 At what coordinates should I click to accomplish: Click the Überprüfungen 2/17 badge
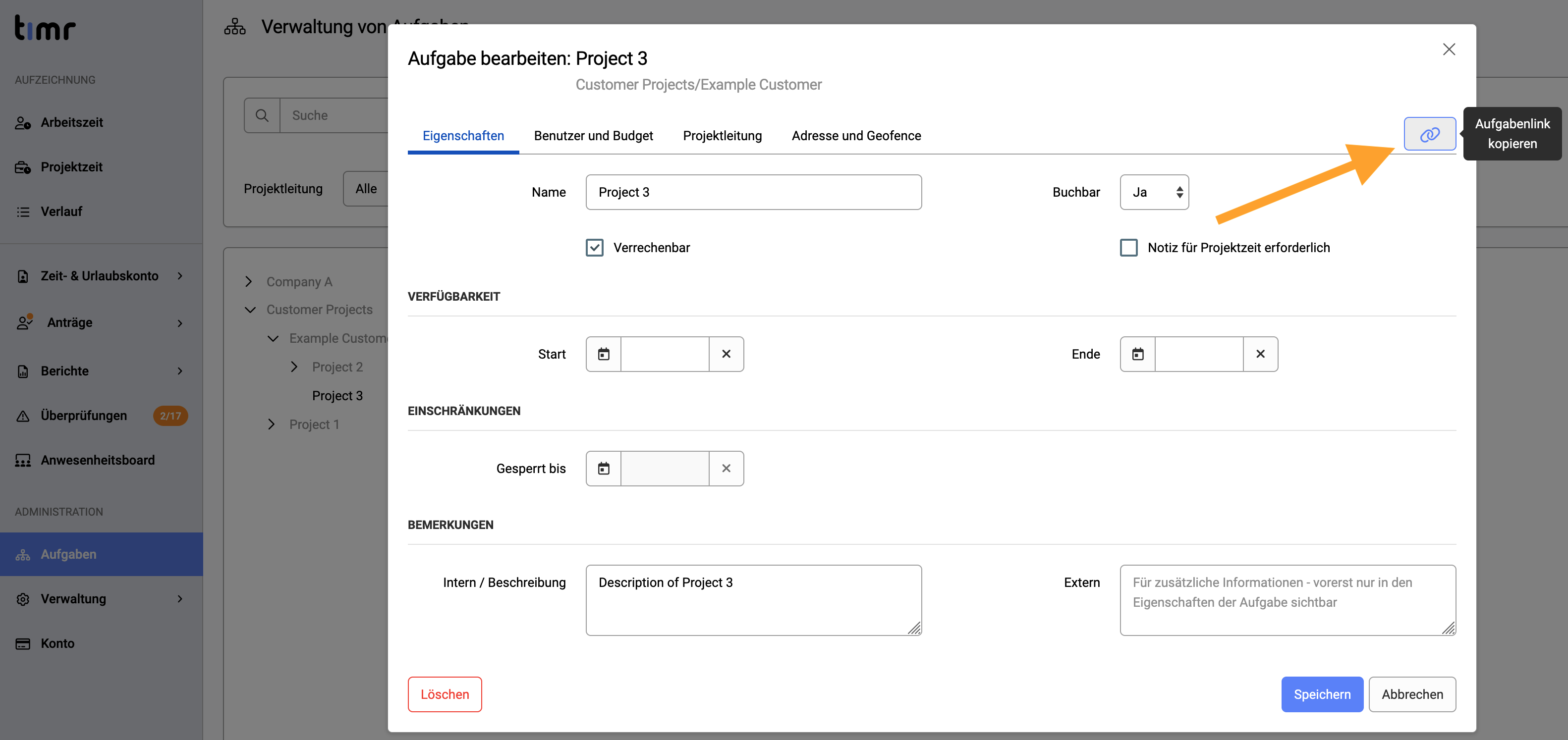pos(170,416)
